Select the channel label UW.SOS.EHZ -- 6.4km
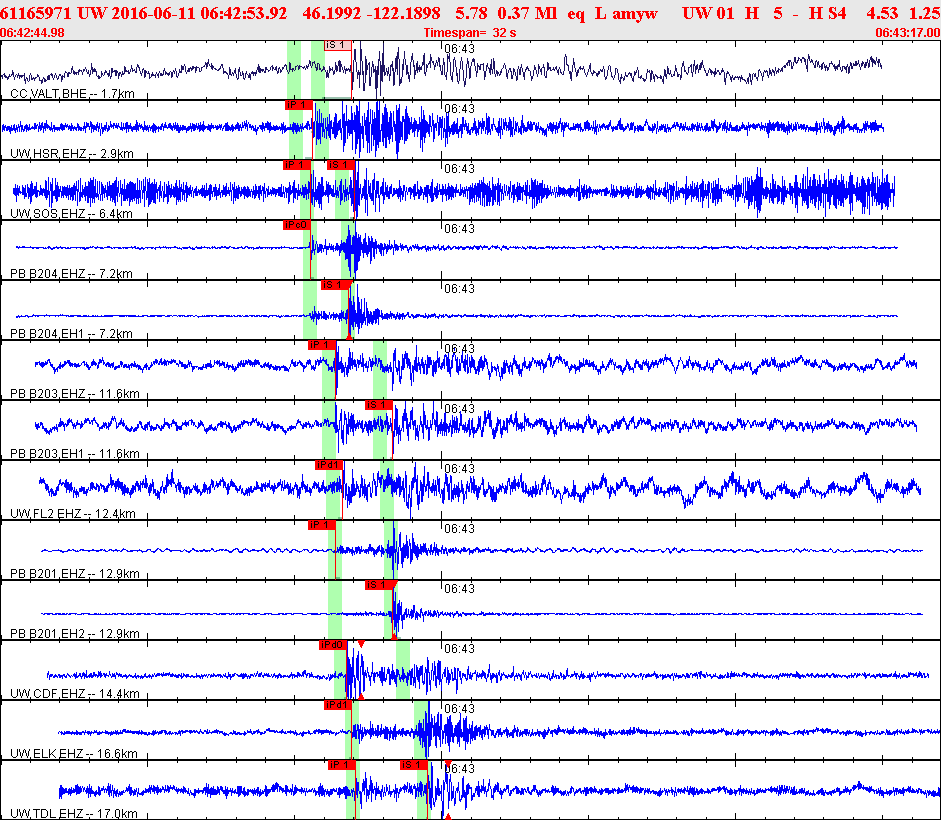This screenshot has width=941, height=820. coord(71,214)
